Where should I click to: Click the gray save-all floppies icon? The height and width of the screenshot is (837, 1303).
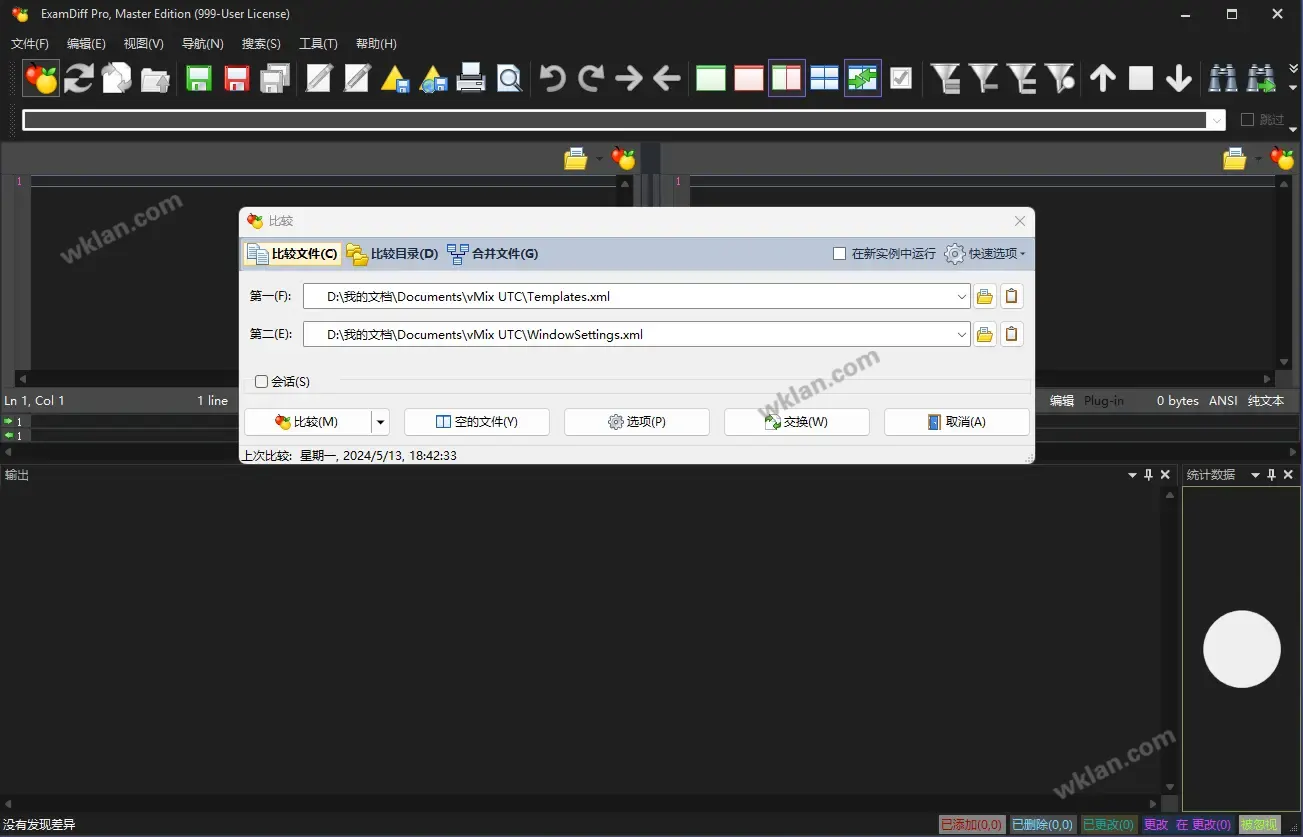[x=275, y=78]
